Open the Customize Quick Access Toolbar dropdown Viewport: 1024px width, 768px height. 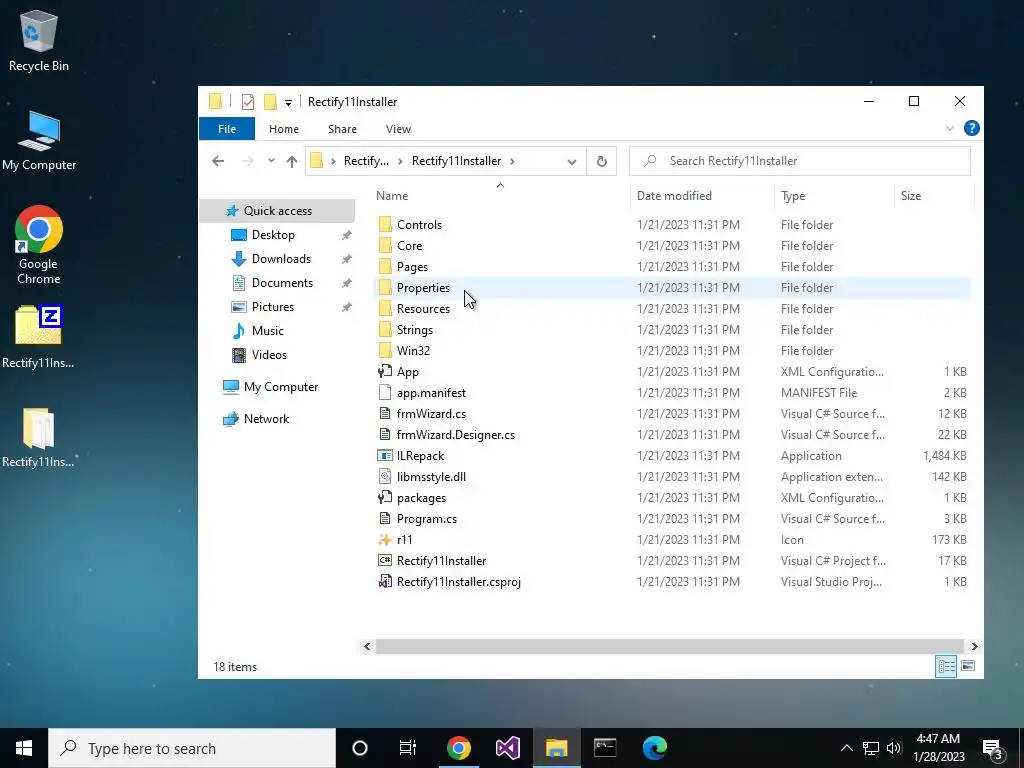[288, 103]
